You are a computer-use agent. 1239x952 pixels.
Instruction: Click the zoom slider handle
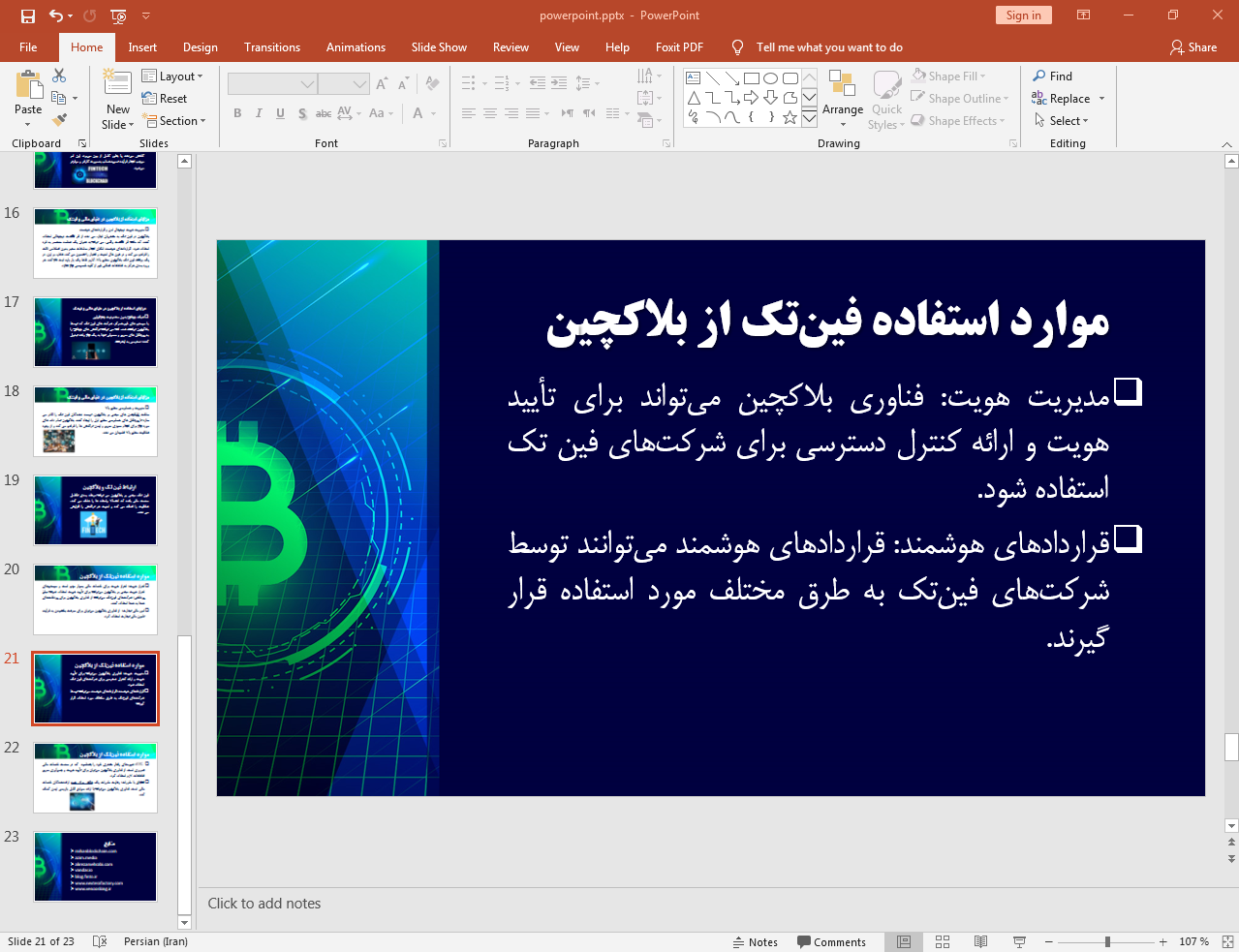tap(1107, 941)
